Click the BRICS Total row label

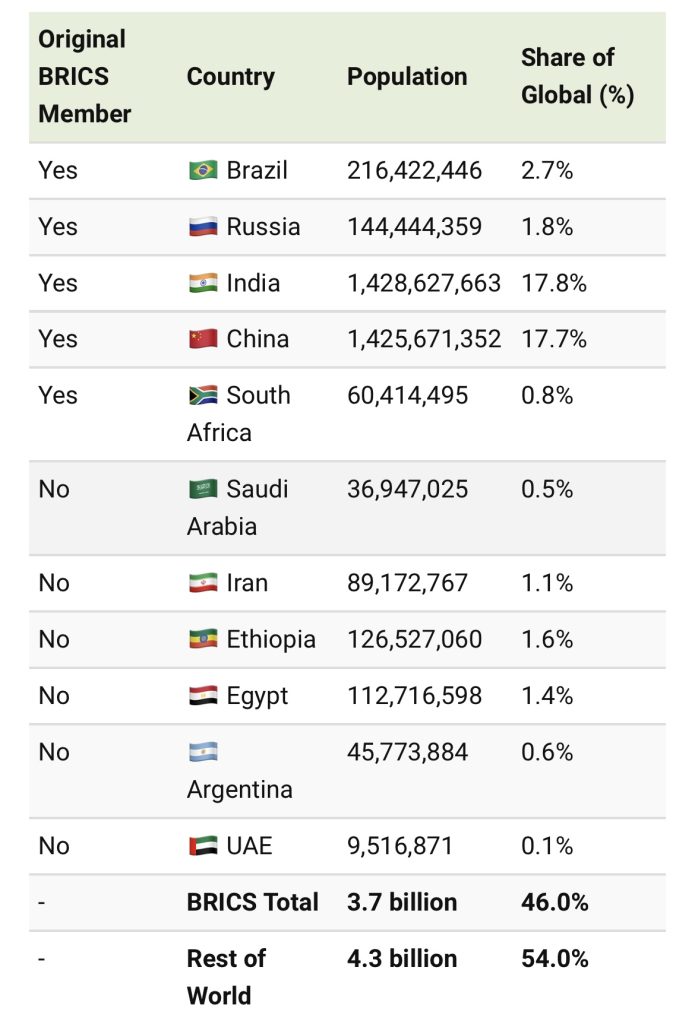pos(252,902)
